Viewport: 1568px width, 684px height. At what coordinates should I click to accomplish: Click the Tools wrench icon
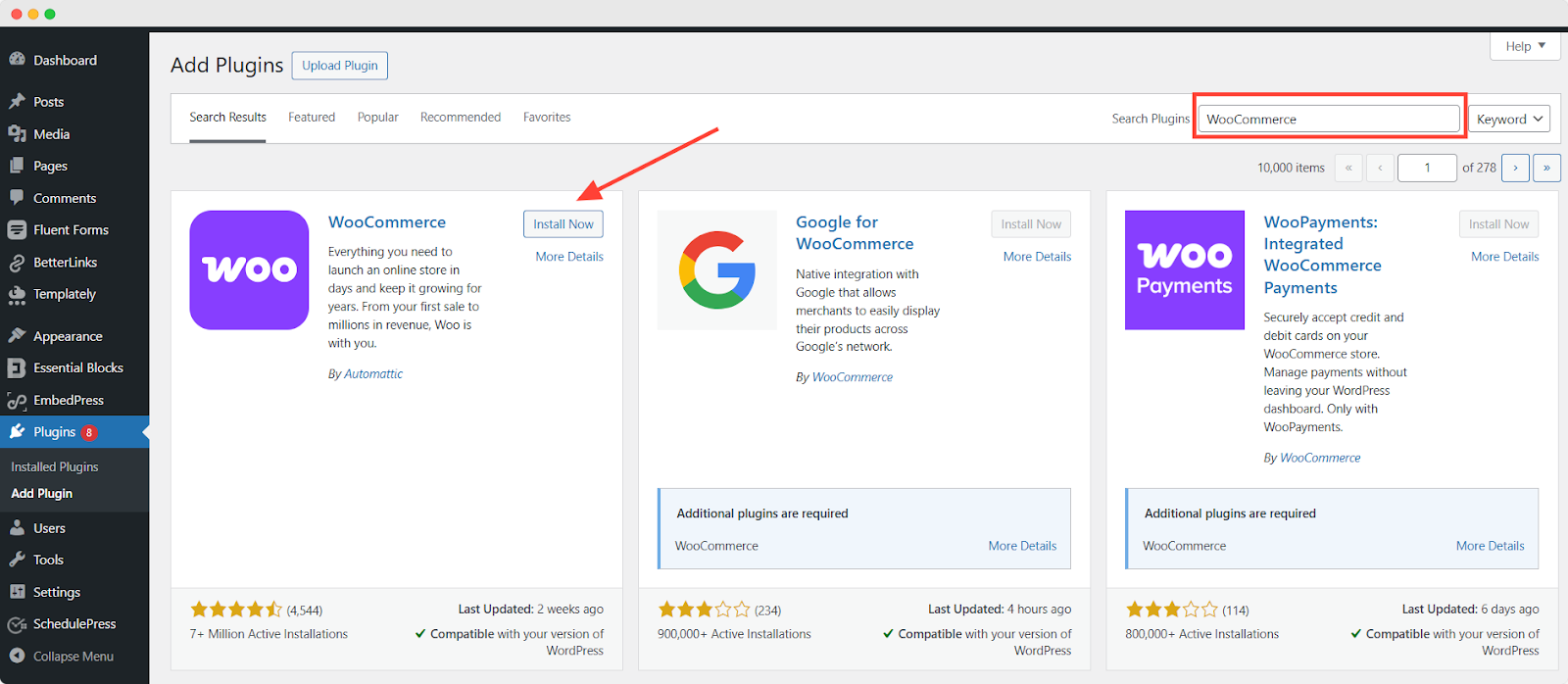(x=17, y=560)
